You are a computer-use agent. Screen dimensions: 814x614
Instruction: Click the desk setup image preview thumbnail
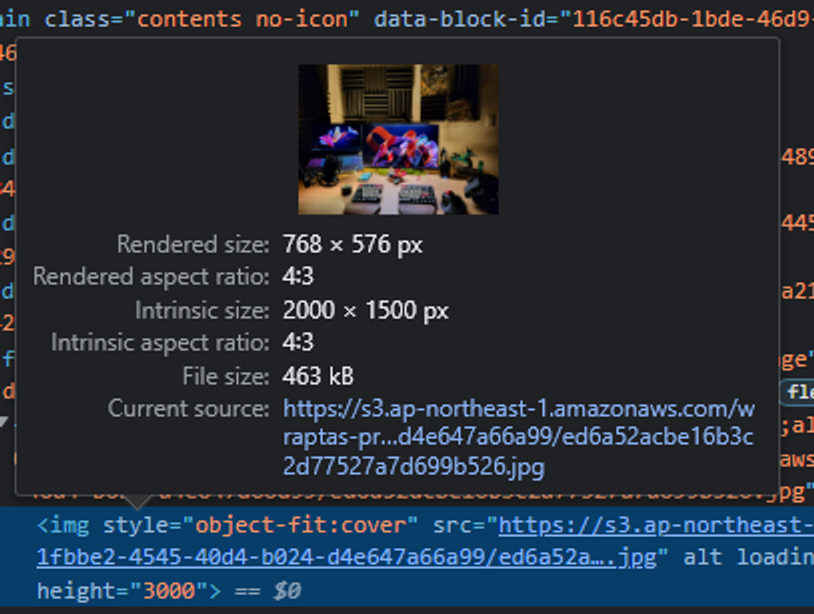398,139
